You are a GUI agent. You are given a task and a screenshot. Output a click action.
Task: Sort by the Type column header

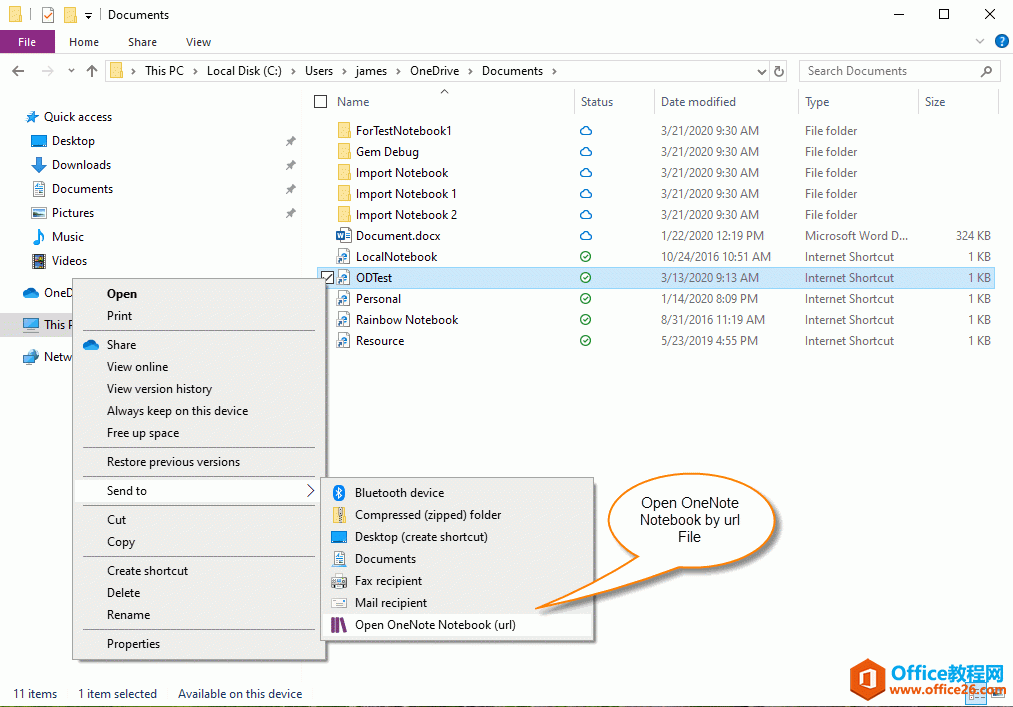click(x=858, y=101)
